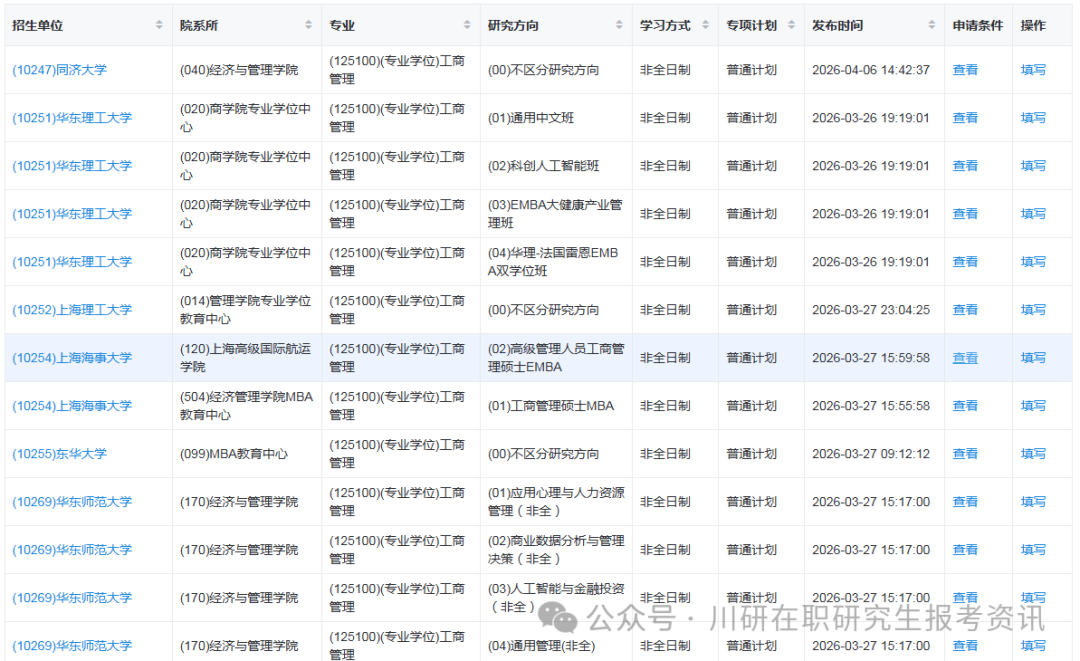Click the sort icon on 学习方式 column

pyautogui.click(x=703, y=24)
